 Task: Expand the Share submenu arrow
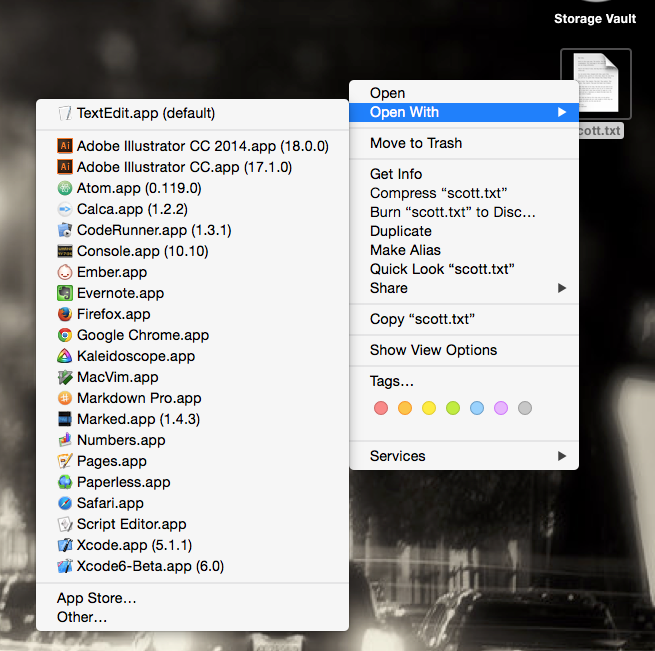point(562,288)
